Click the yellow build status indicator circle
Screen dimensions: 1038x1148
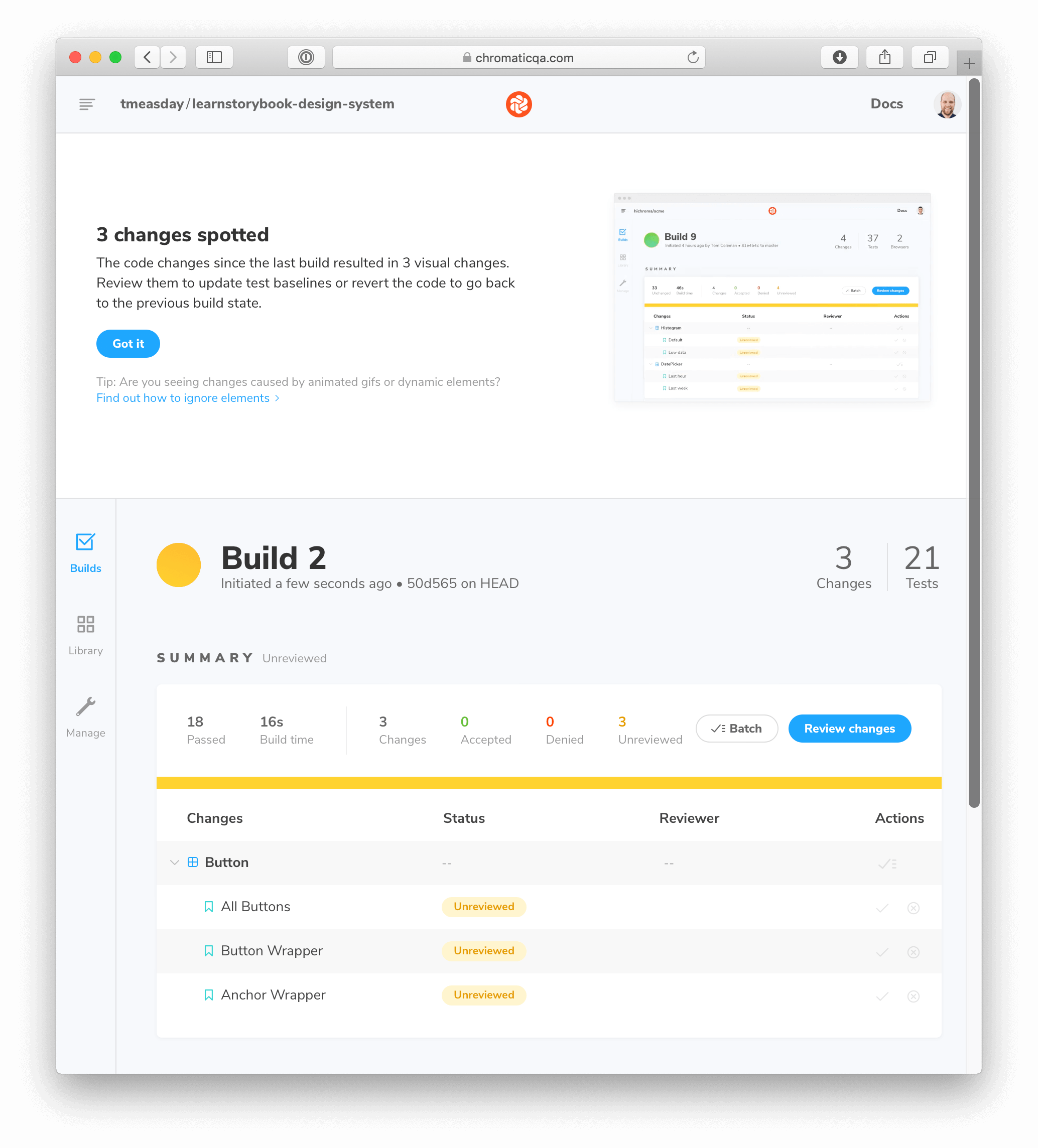pos(180,564)
